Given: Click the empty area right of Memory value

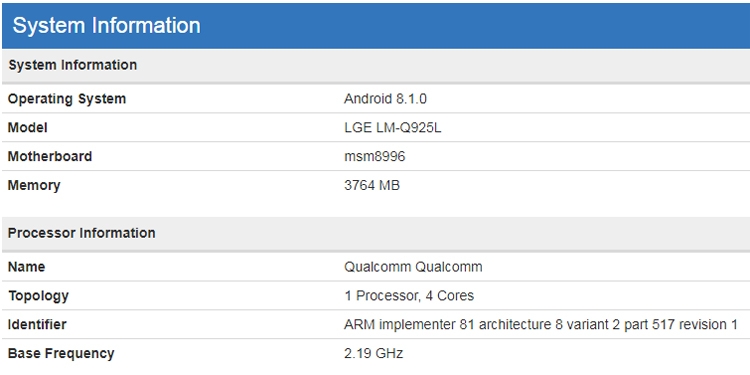Looking at the screenshot, I should [x=574, y=185].
